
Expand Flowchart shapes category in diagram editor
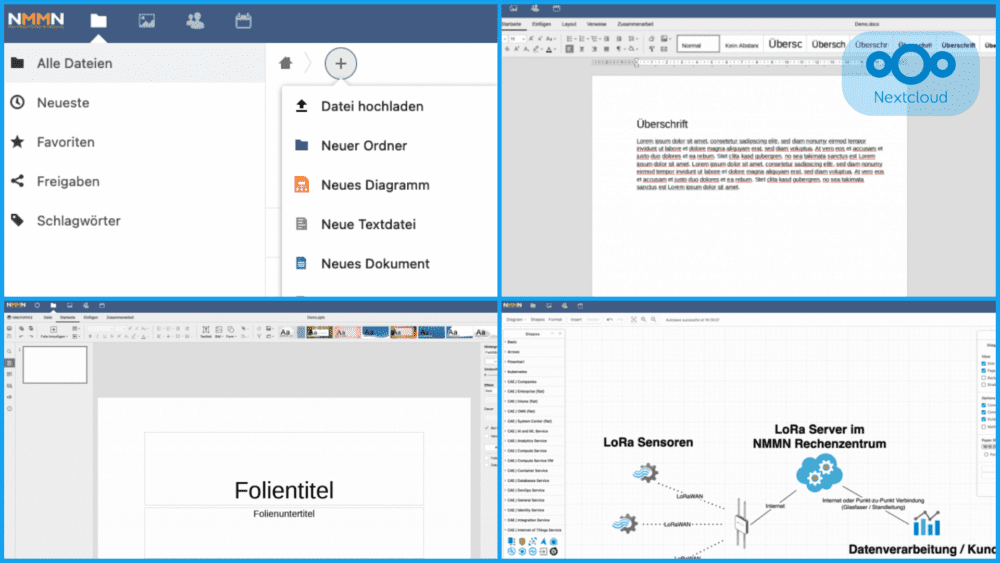(x=534, y=362)
